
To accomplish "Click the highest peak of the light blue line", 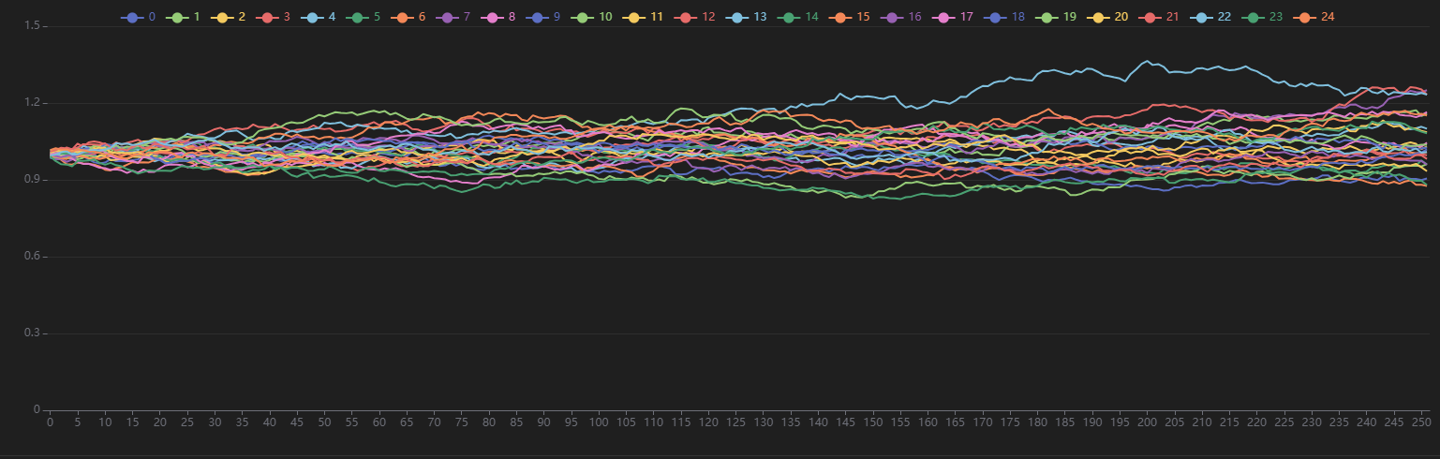I will click(1147, 62).
